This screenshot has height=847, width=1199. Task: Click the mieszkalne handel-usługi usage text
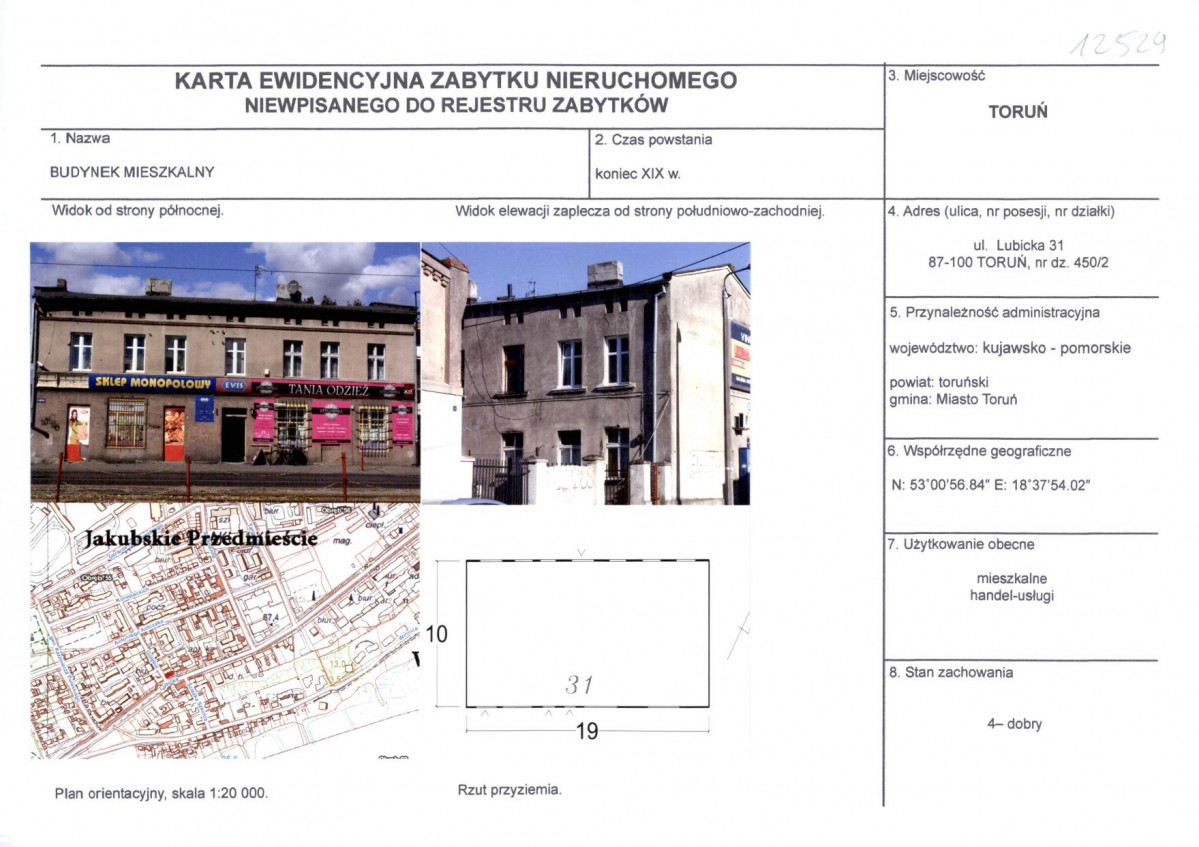pos(1012,587)
